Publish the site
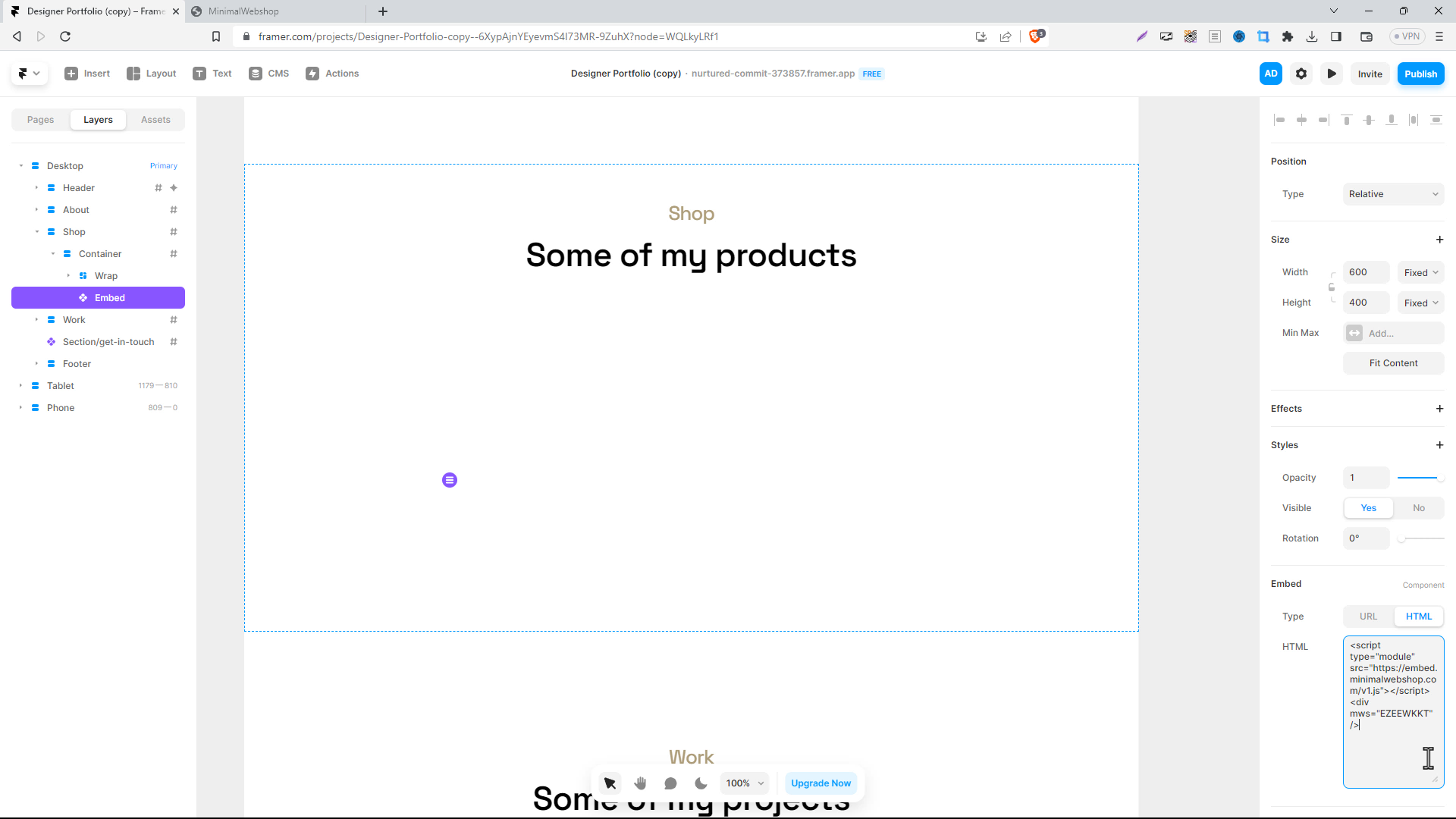This screenshot has height=819, width=1456. (x=1420, y=74)
